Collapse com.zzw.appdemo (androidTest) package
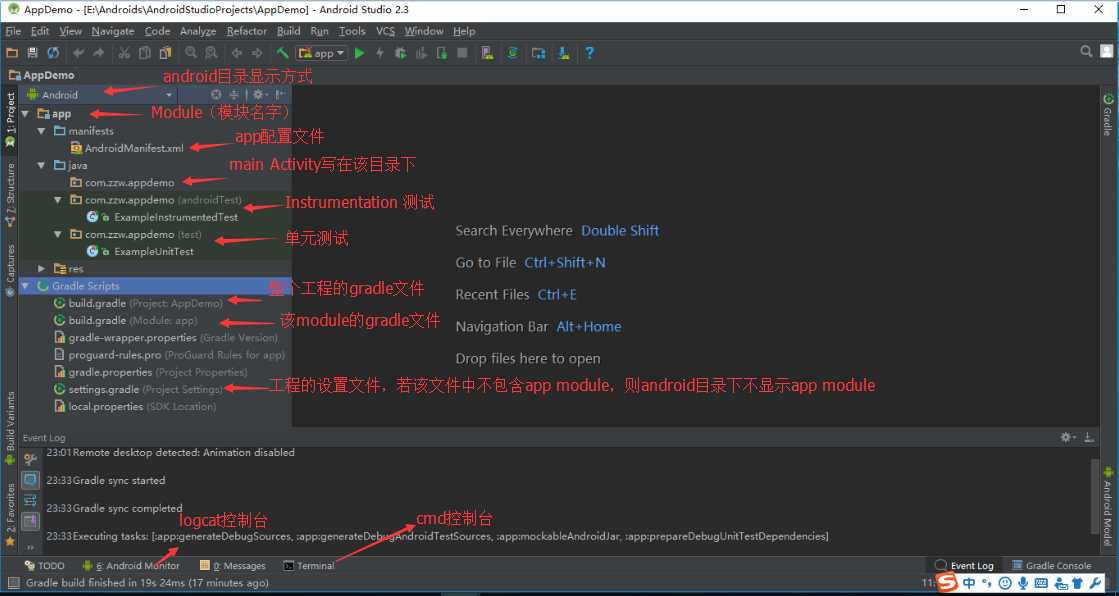Image resolution: width=1119 pixels, height=596 pixels. pos(58,200)
